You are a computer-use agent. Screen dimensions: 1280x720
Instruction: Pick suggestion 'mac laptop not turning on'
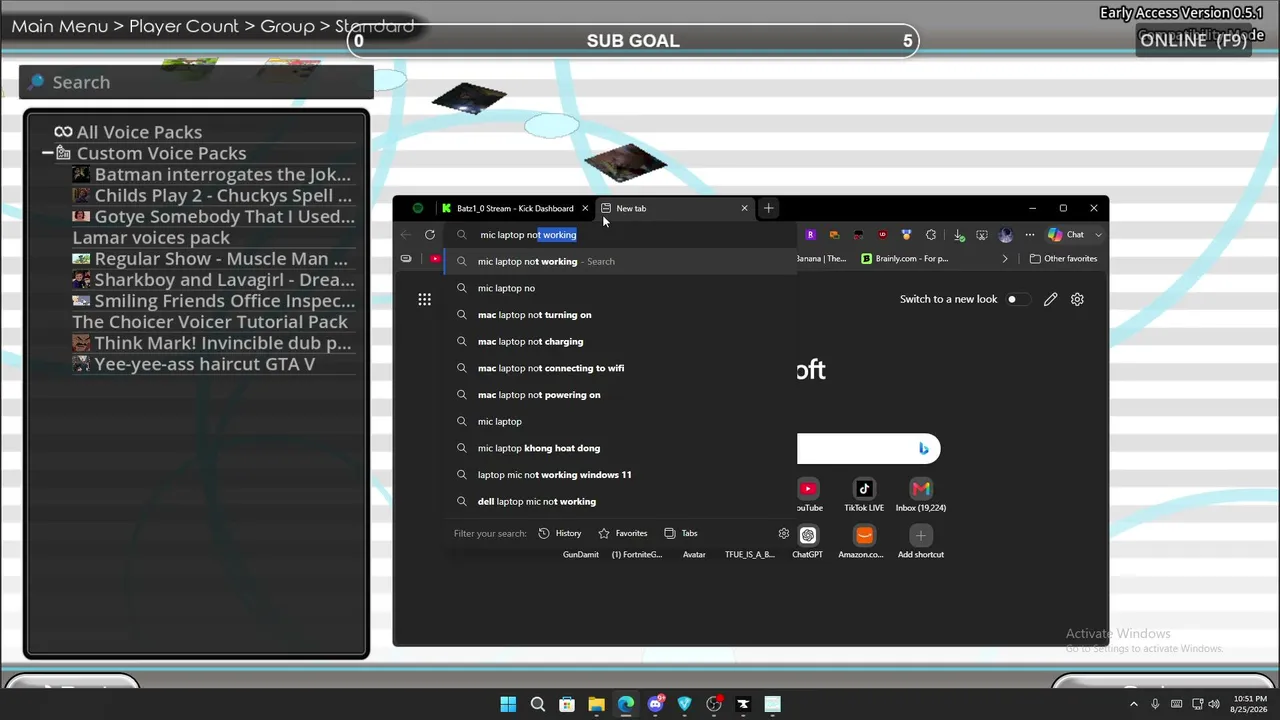click(621, 315)
